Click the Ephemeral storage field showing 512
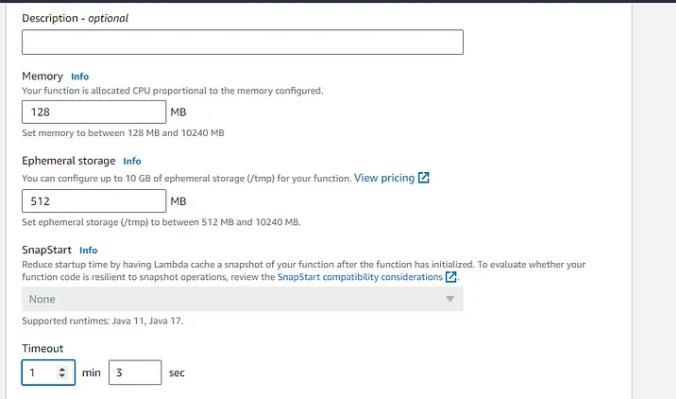Viewport: 676px width, 399px height. point(94,201)
